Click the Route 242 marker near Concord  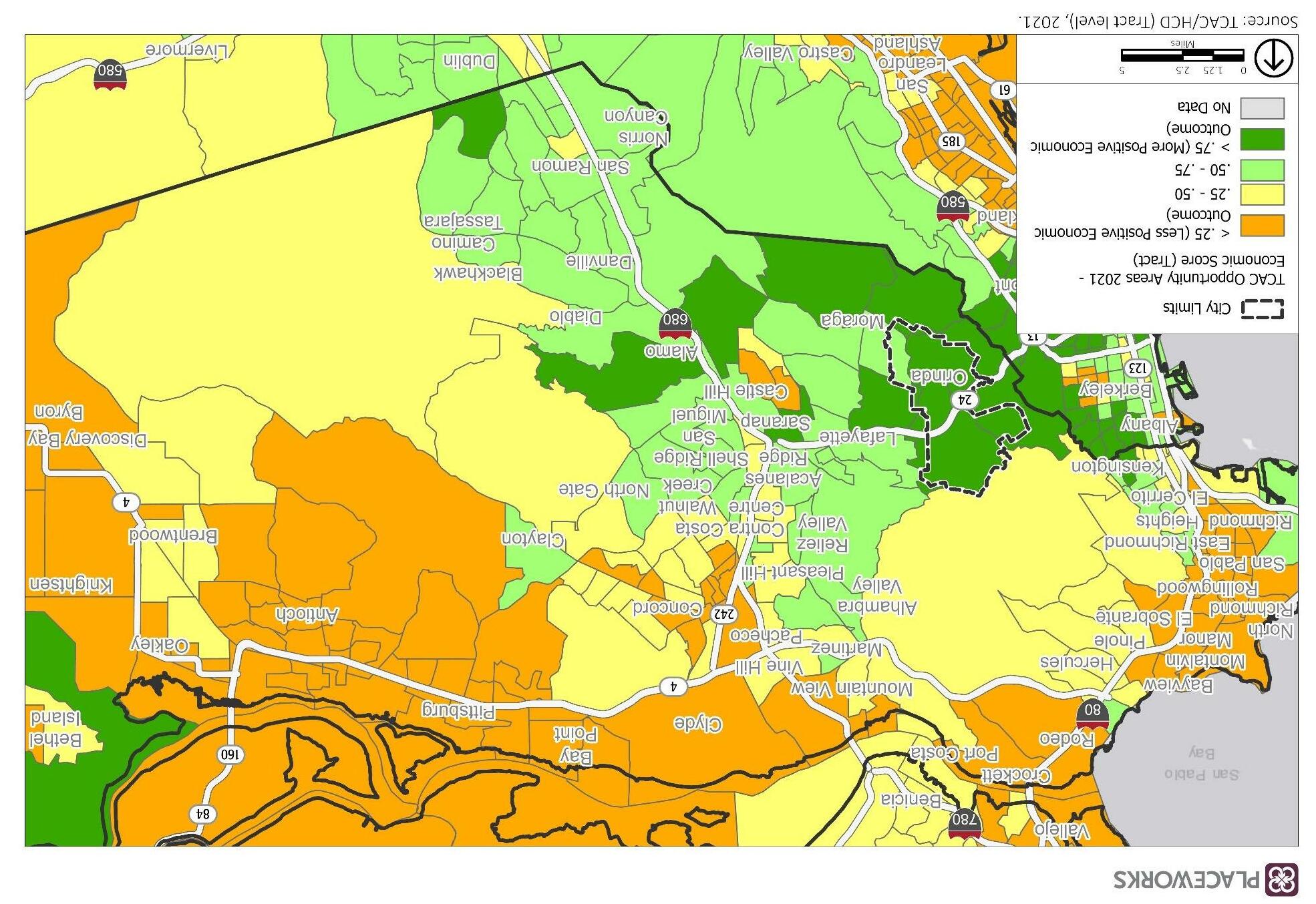724,614
